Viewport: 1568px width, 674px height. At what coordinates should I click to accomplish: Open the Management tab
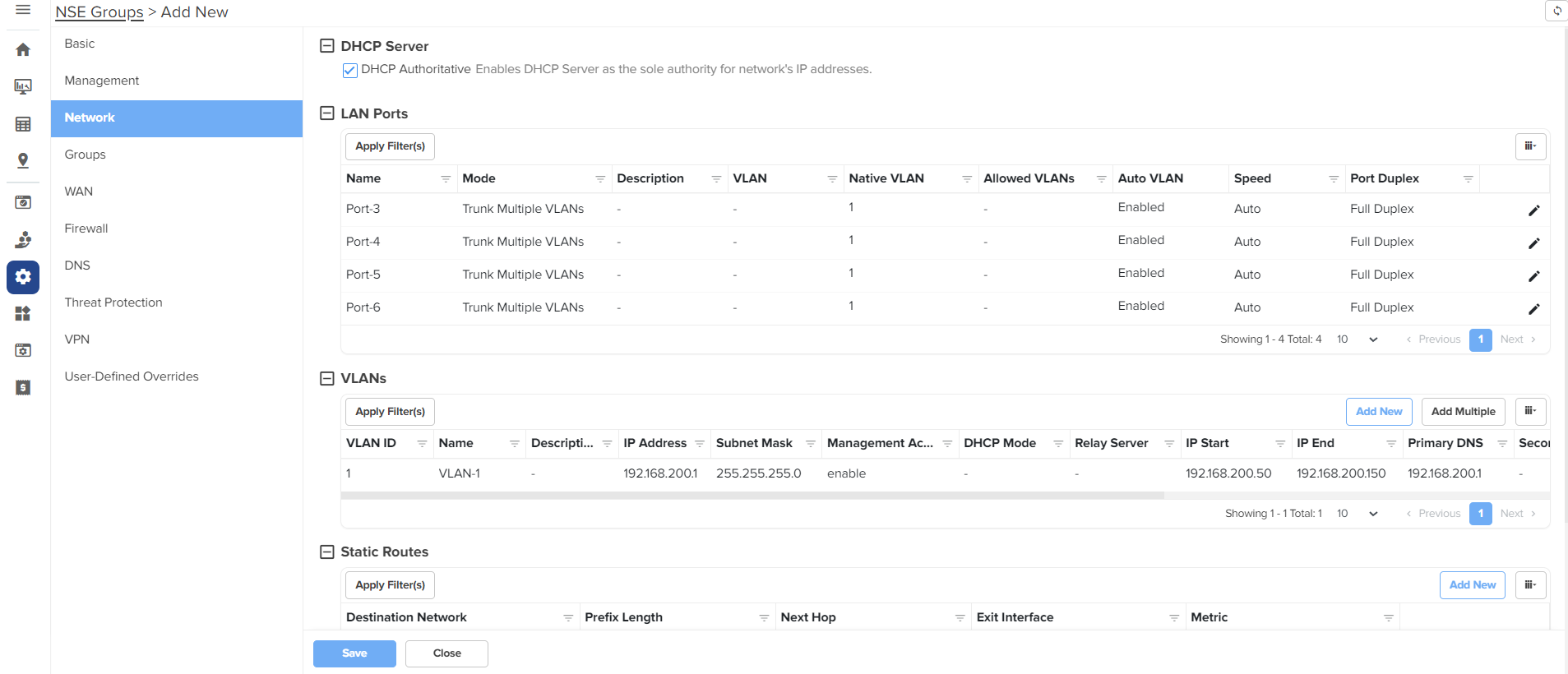click(177, 81)
